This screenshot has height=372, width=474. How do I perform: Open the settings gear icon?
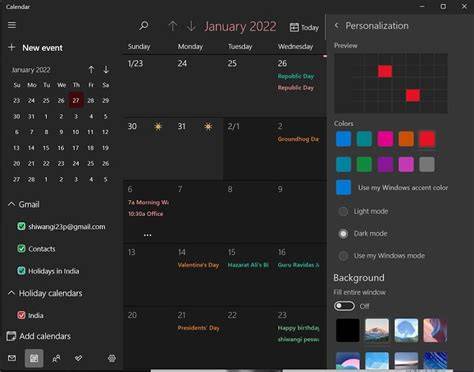(x=112, y=358)
